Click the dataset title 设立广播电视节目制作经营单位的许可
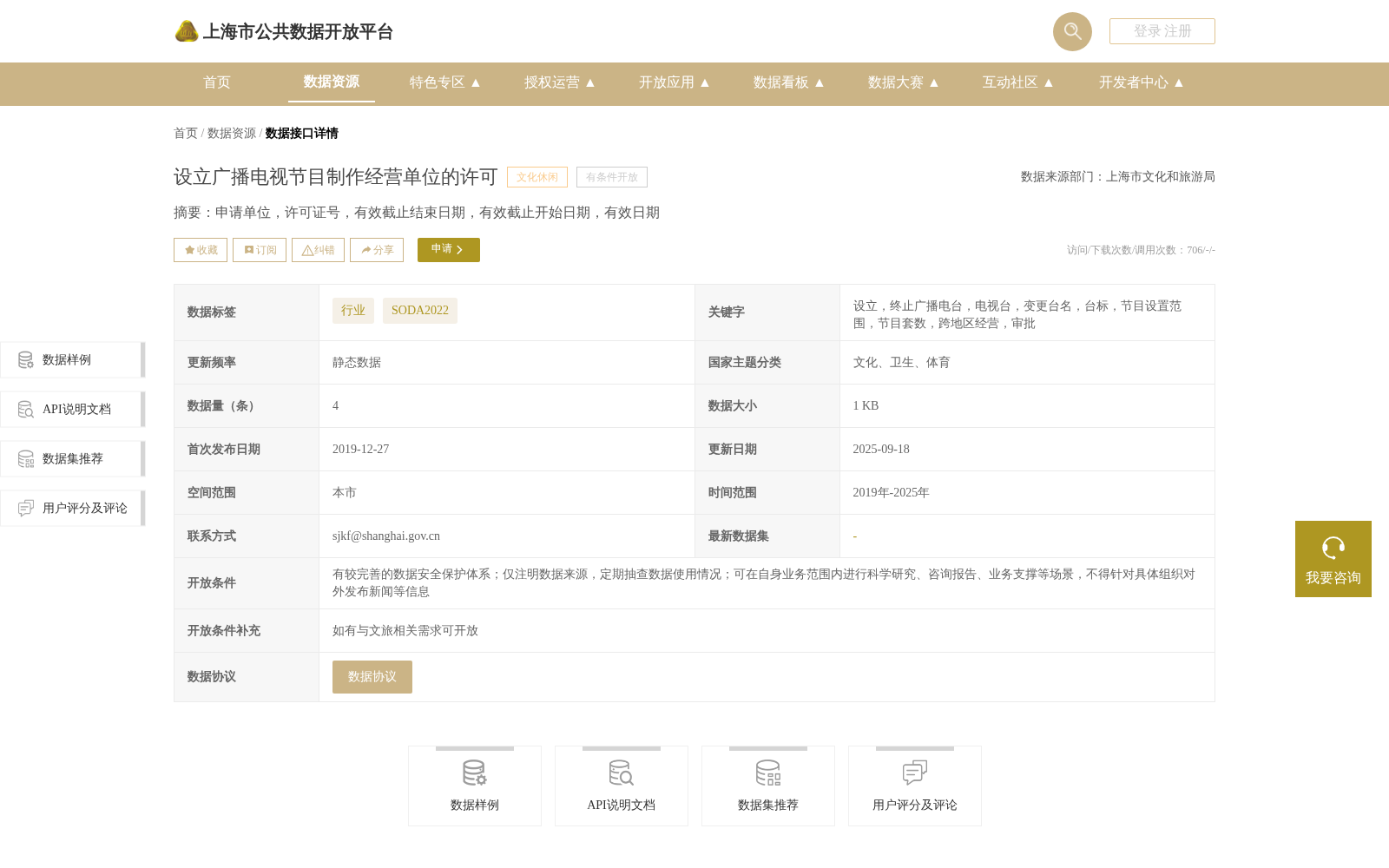Screen dimensions: 1389x868 tap(336, 177)
